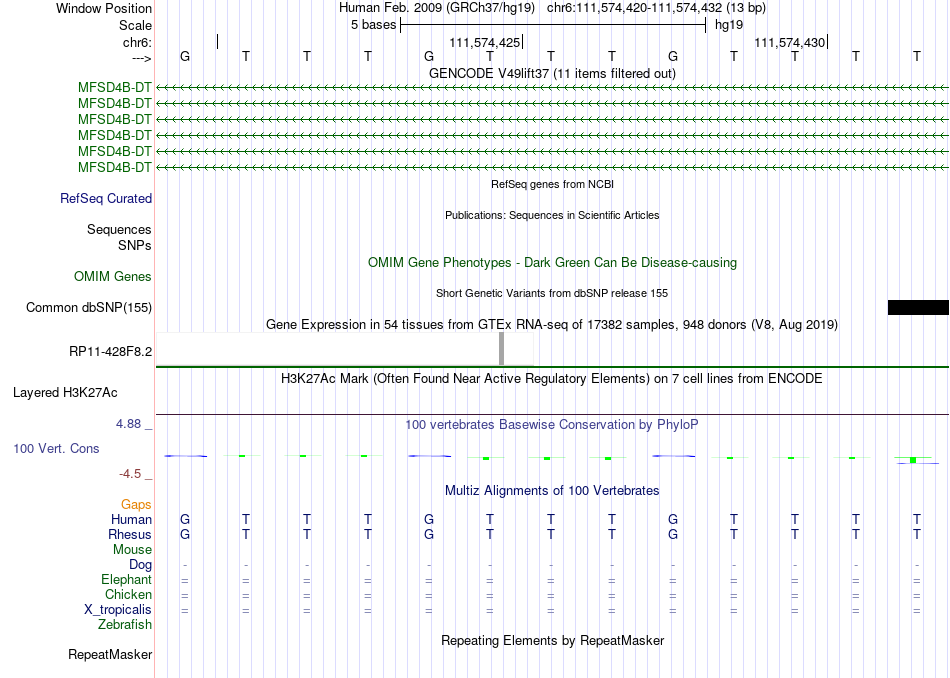Click the Common dbSNP(155) track label
Image resolution: width=950 pixels, height=678 pixels.
click(89, 308)
